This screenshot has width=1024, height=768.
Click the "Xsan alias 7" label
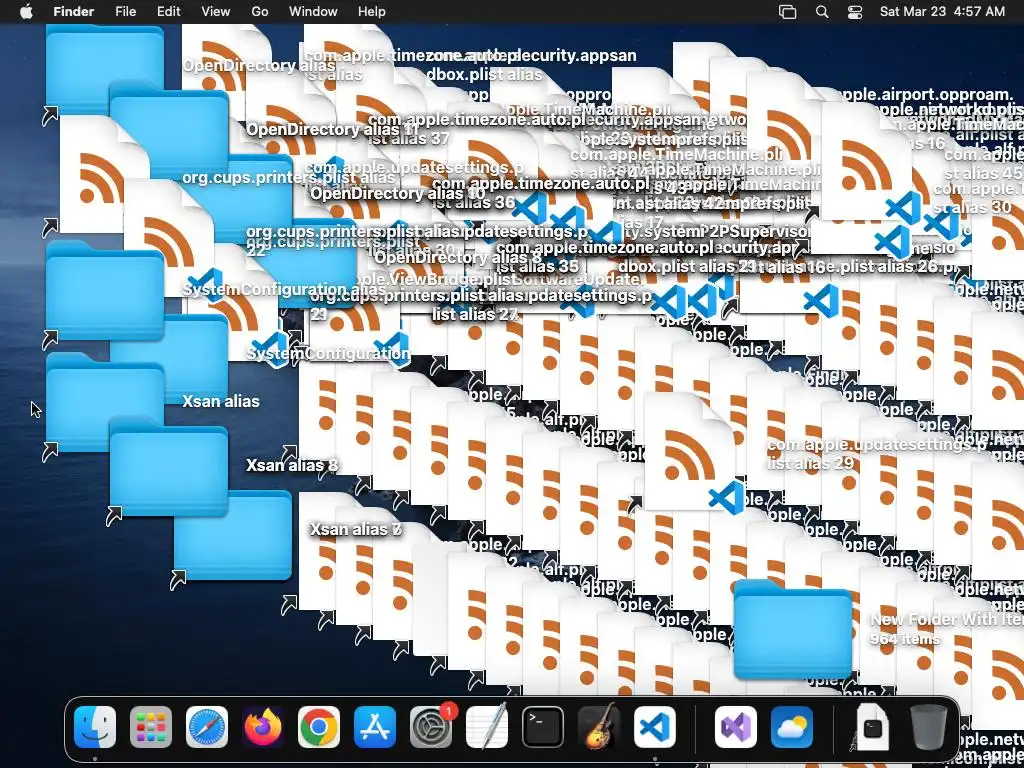coord(355,529)
